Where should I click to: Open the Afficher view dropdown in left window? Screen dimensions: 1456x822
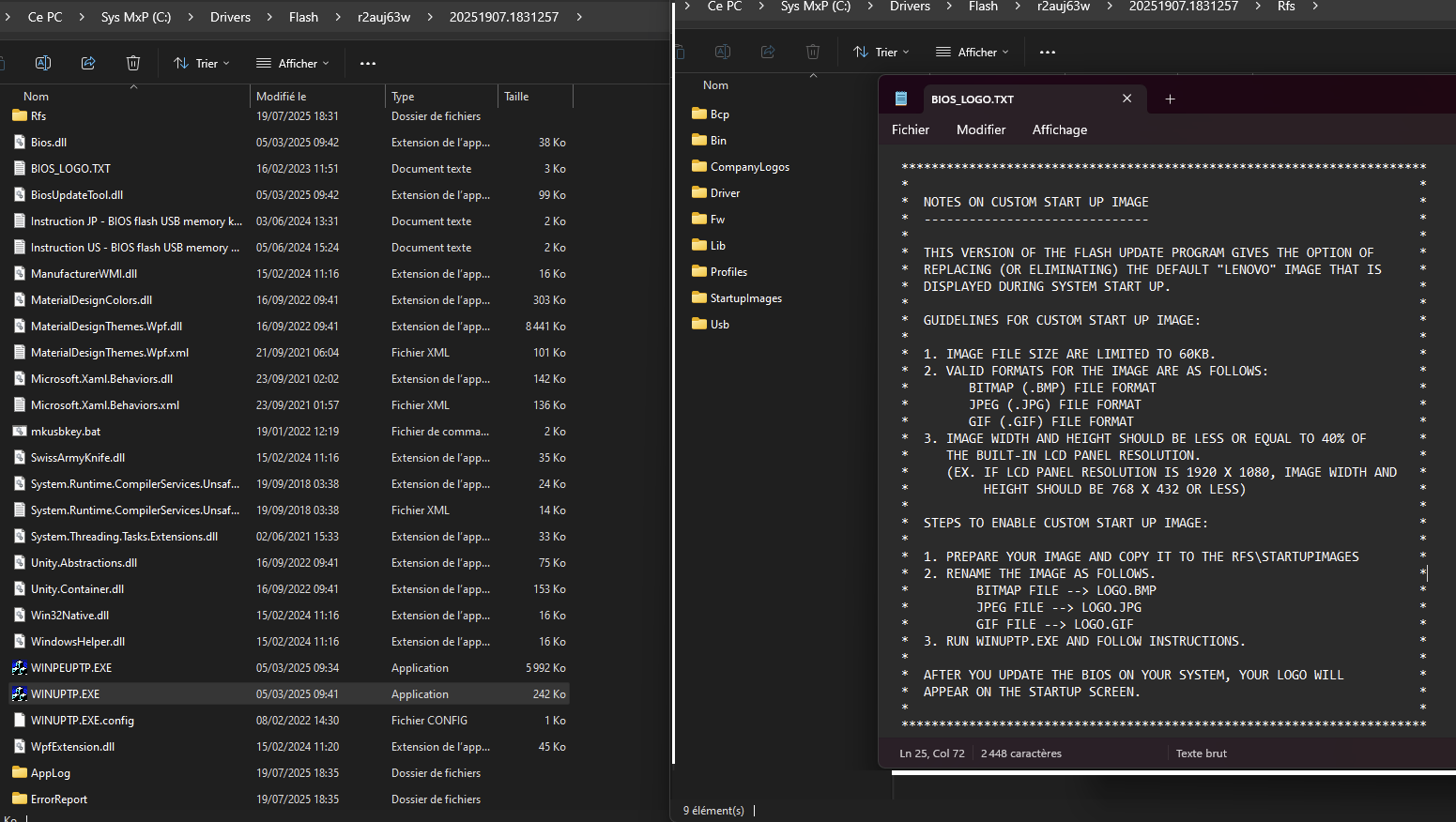tap(293, 63)
